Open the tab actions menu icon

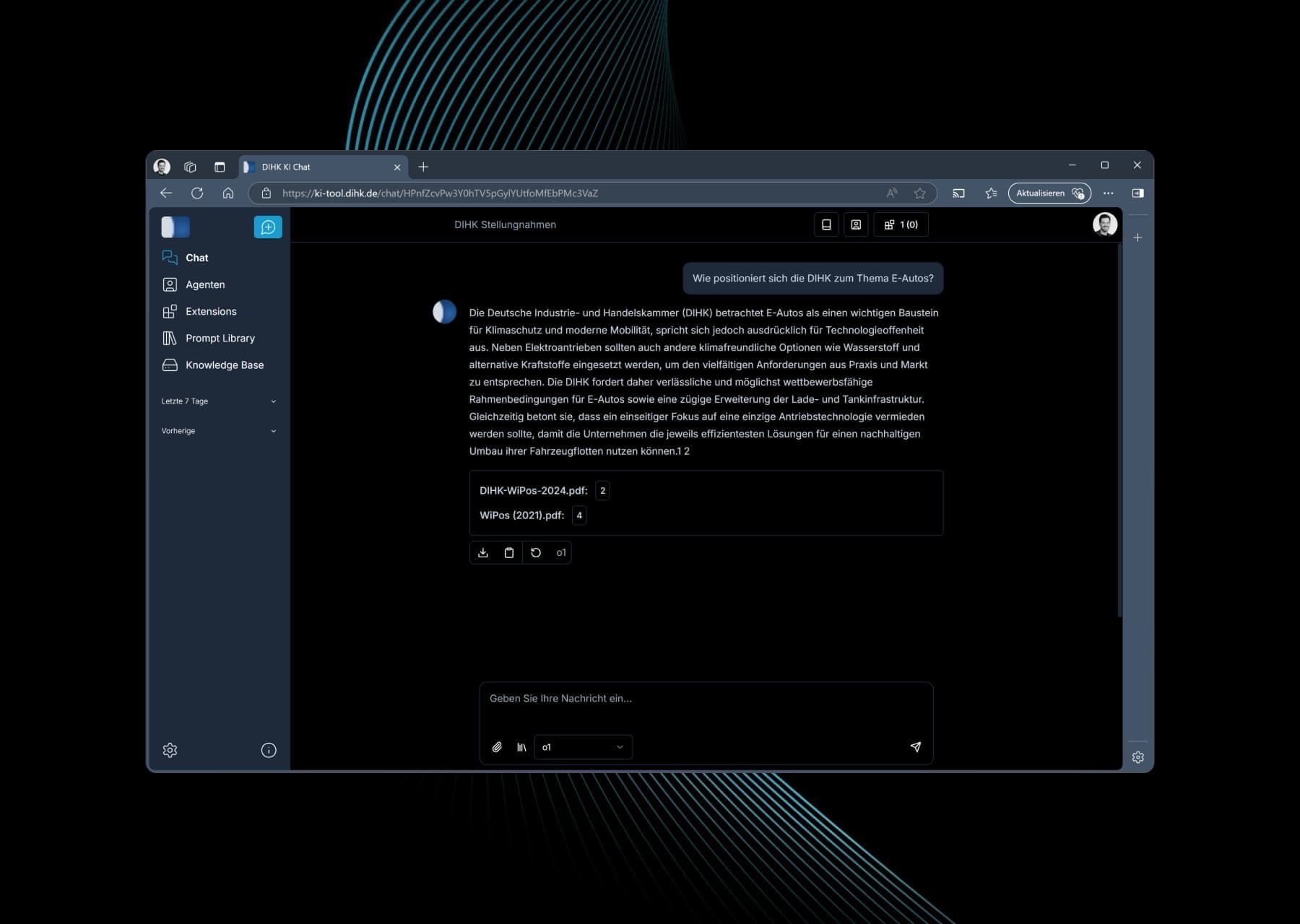(x=220, y=167)
